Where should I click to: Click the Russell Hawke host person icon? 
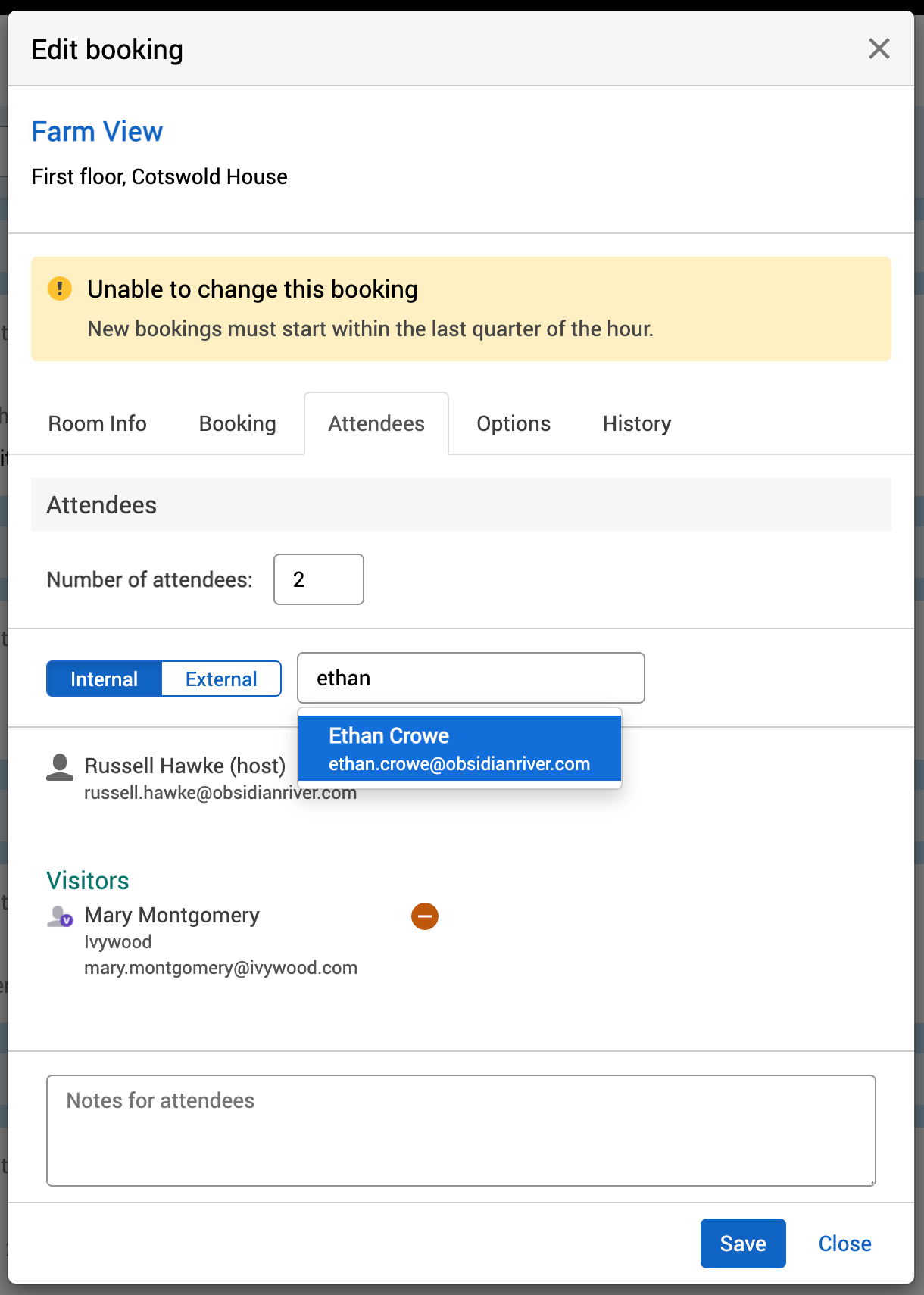[x=60, y=767]
